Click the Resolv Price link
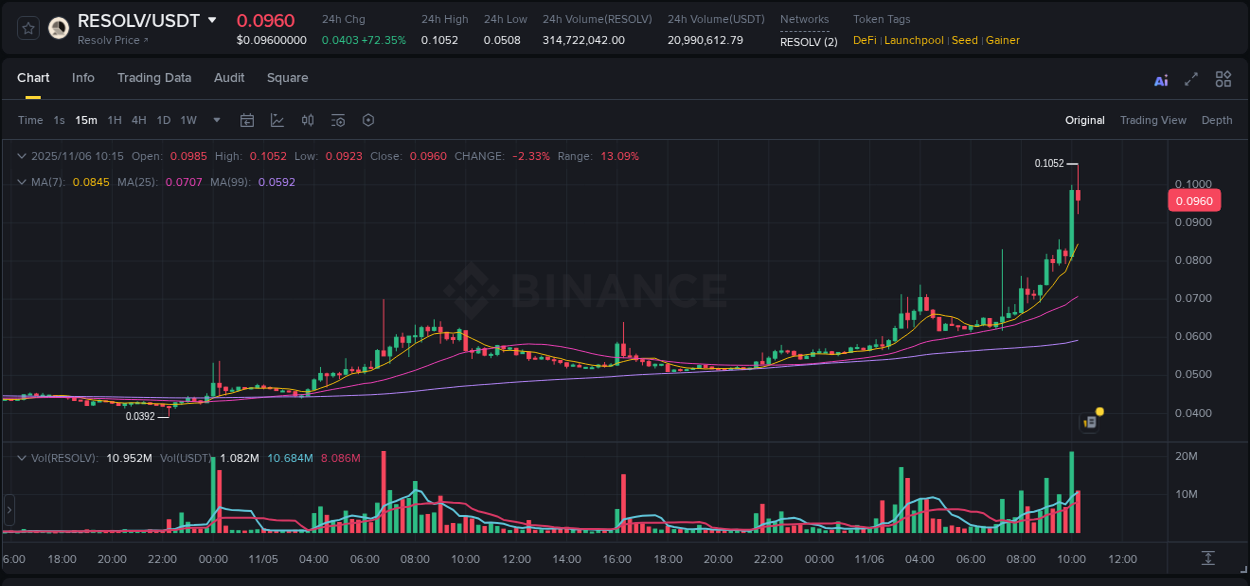Viewport: 1250px width, 586px height. (112, 40)
